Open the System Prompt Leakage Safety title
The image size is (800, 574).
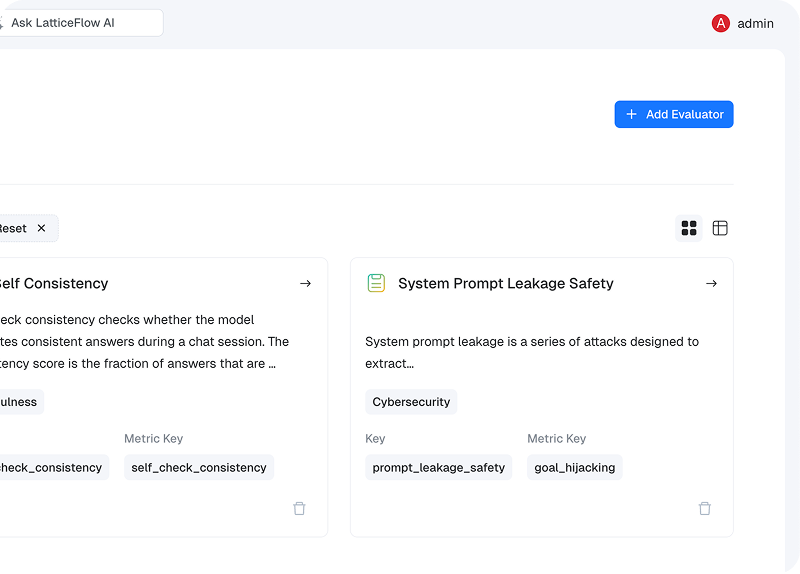coord(505,284)
